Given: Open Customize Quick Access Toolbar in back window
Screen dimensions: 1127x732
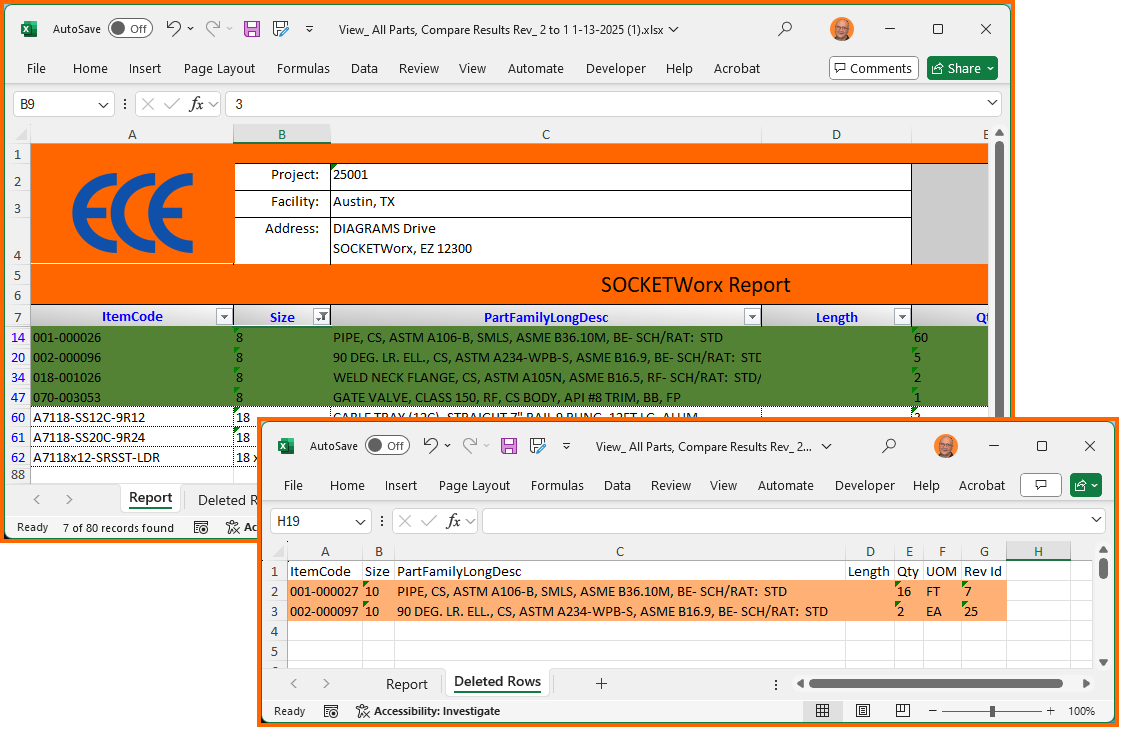Looking at the screenshot, I should click(309, 29).
